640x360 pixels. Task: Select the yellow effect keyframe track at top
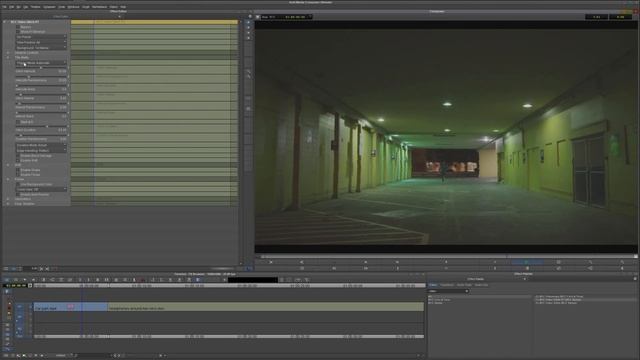(154, 22)
